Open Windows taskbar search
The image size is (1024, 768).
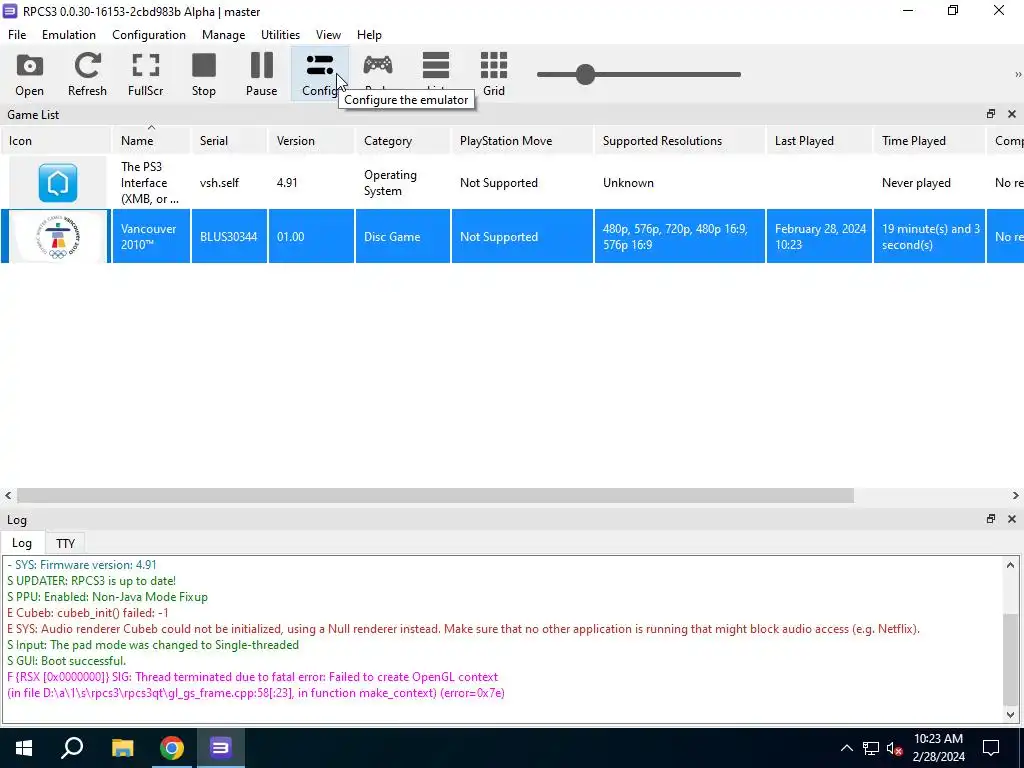72,748
